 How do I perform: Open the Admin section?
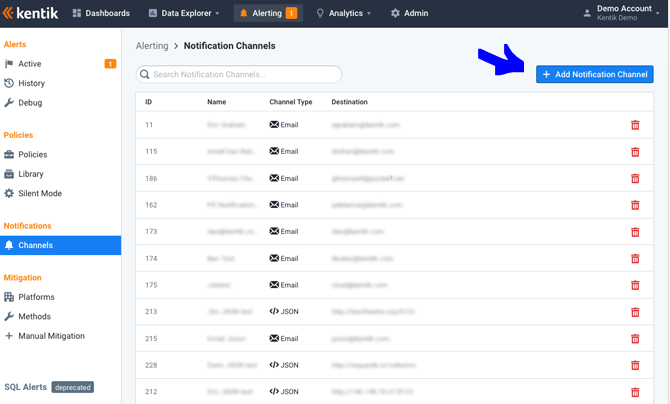coord(409,14)
